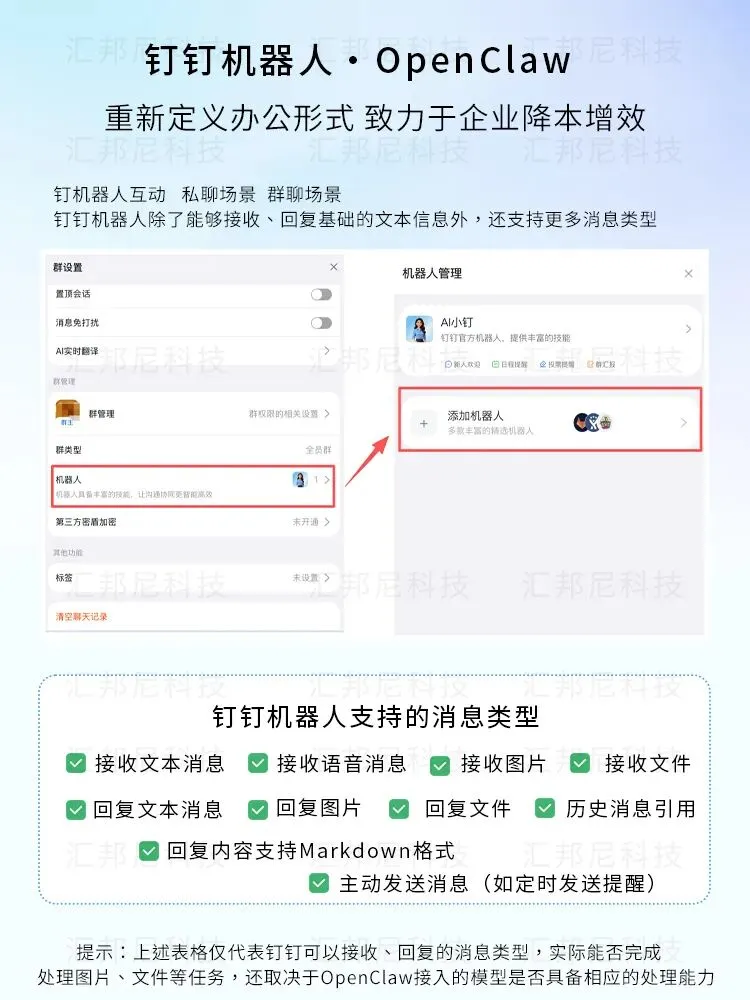Viewport: 750px width, 1000px height.
Task: Click the 群汇报 skill icon
Action: click(591, 365)
